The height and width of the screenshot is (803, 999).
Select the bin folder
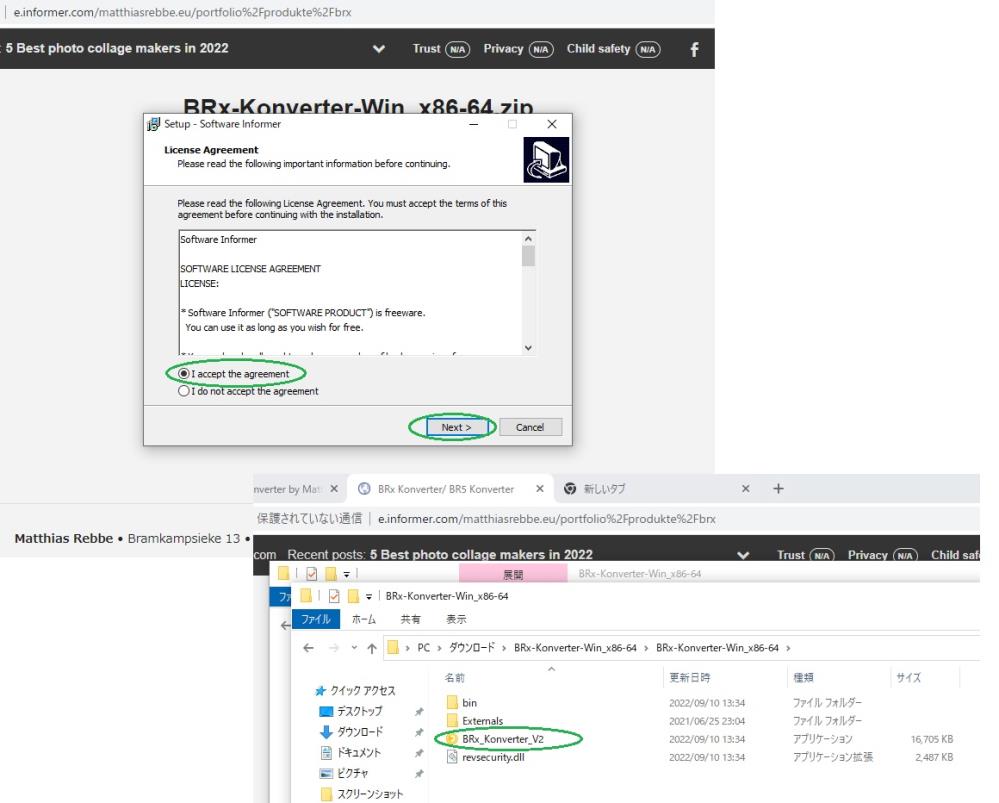[469, 702]
